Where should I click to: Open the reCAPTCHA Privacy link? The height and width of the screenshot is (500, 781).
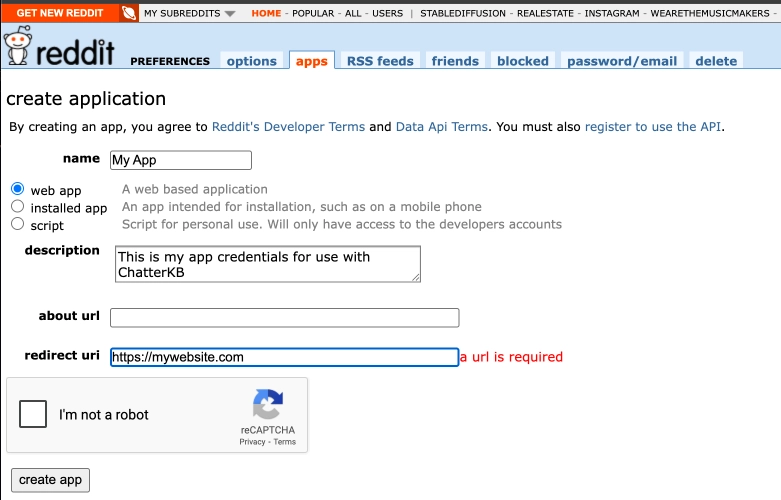pyautogui.click(x=252, y=442)
